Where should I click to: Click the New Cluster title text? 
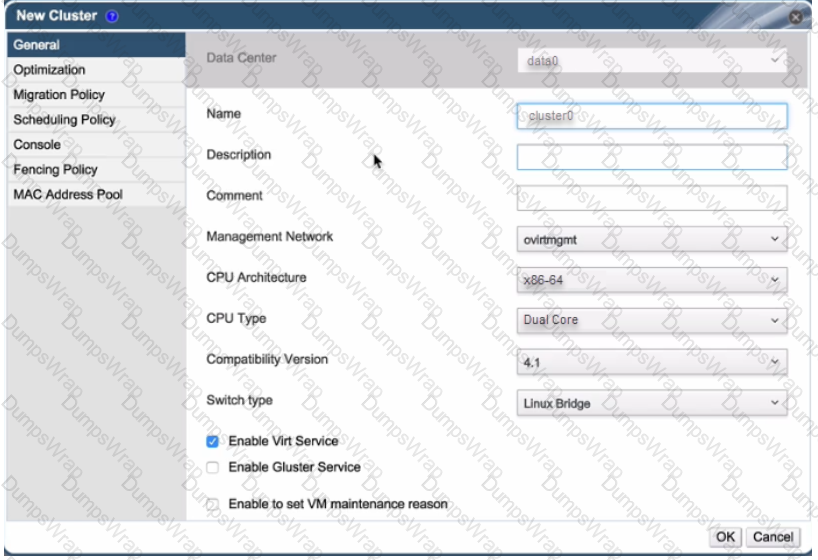(x=56, y=16)
